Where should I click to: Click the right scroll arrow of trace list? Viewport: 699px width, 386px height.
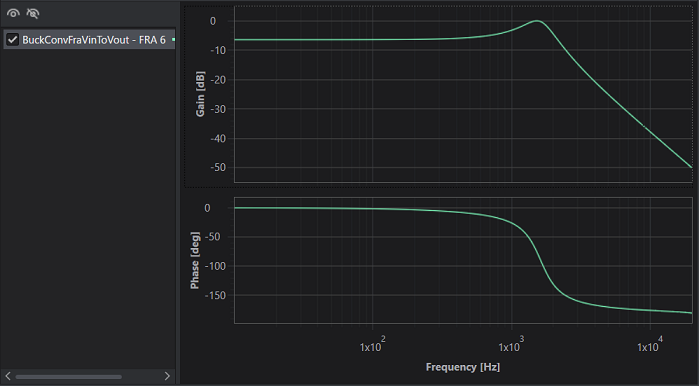pos(167,376)
